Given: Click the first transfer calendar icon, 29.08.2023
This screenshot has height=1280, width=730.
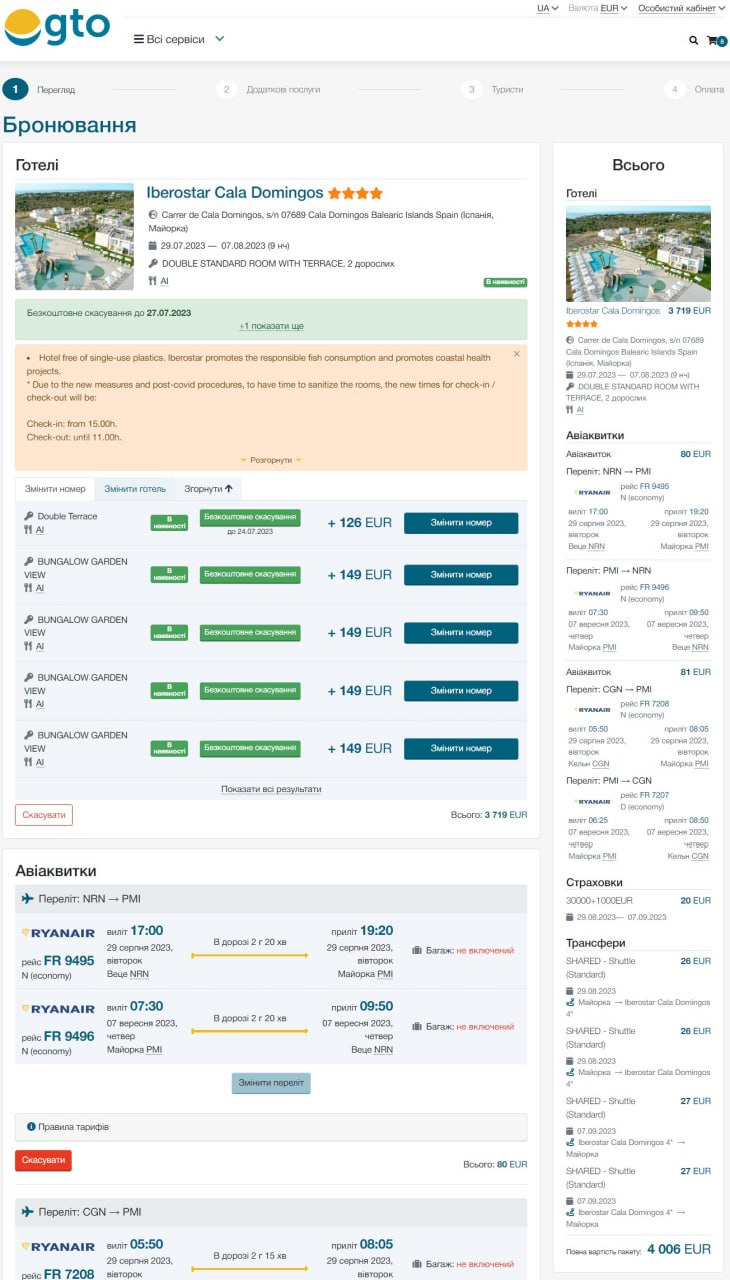Looking at the screenshot, I should point(569,991).
